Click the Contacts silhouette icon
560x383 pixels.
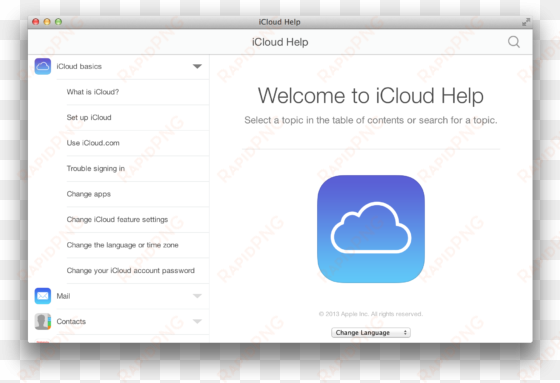pyautogui.click(x=42, y=321)
